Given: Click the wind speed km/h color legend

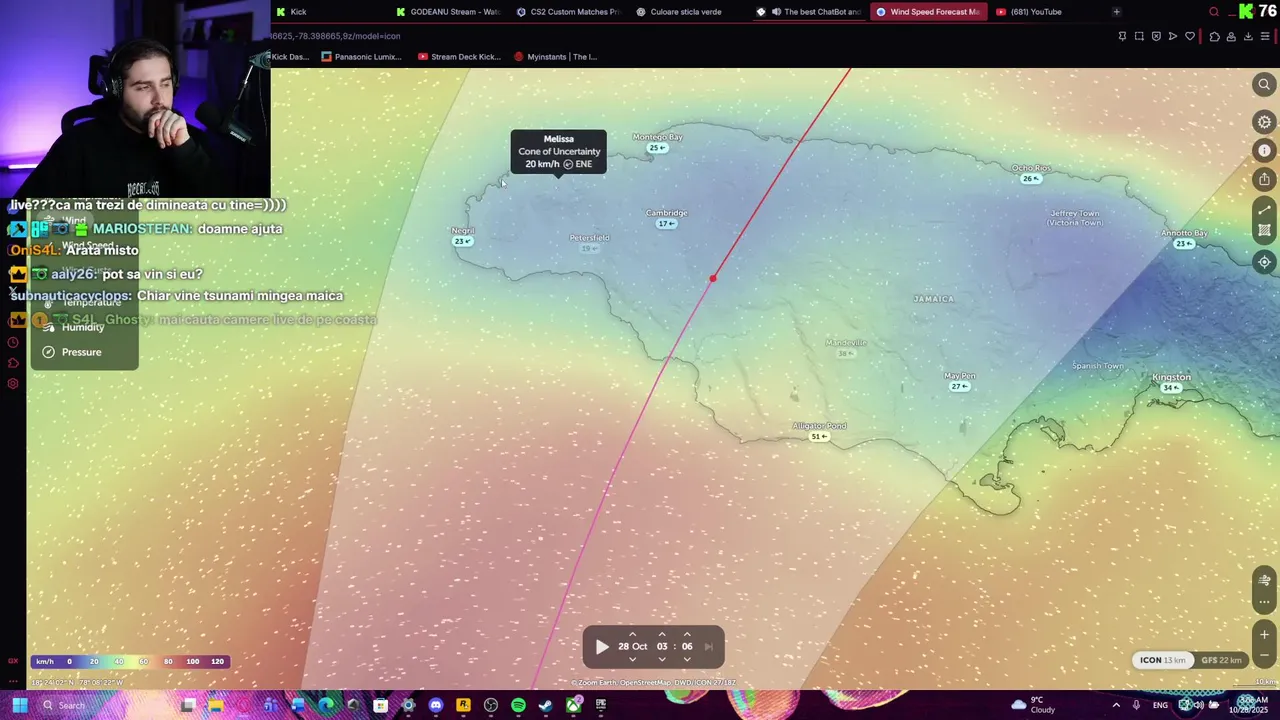Looking at the screenshot, I should coord(130,661).
